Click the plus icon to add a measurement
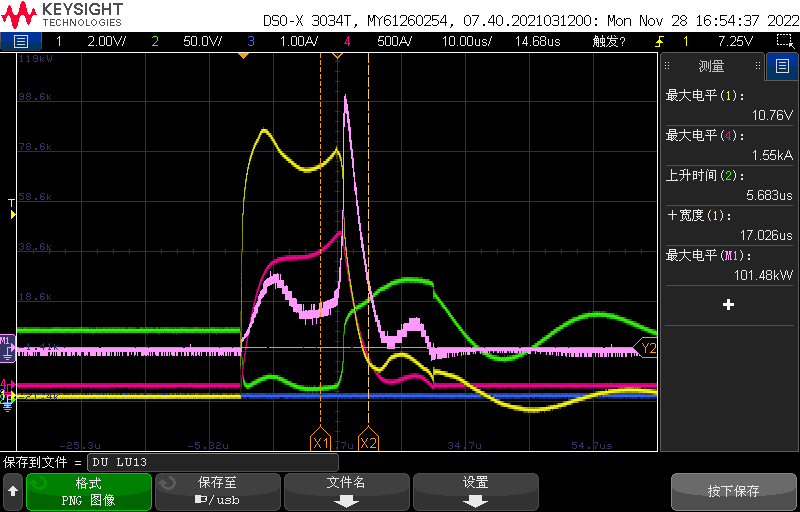 (728, 304)
